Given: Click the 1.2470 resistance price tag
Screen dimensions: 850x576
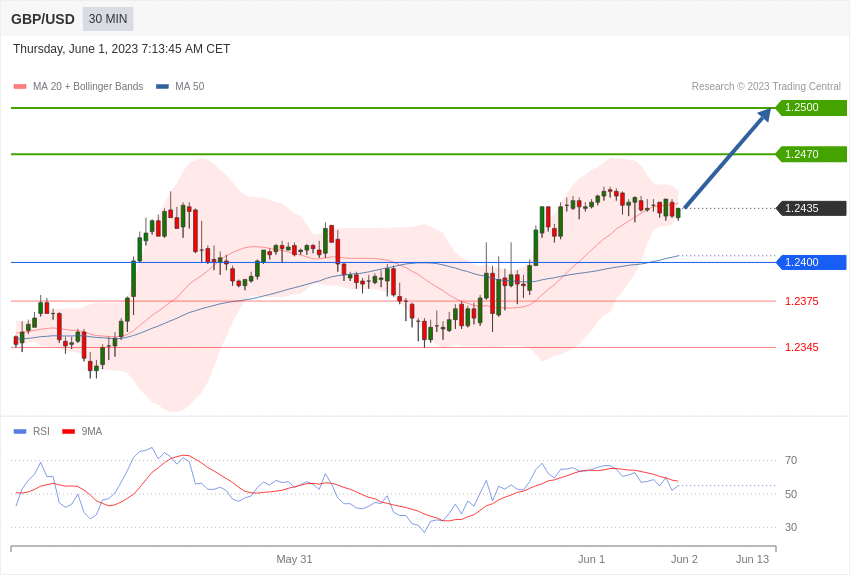Looking at the screenshot, I should pyautogui.click(x=811, y=154).
